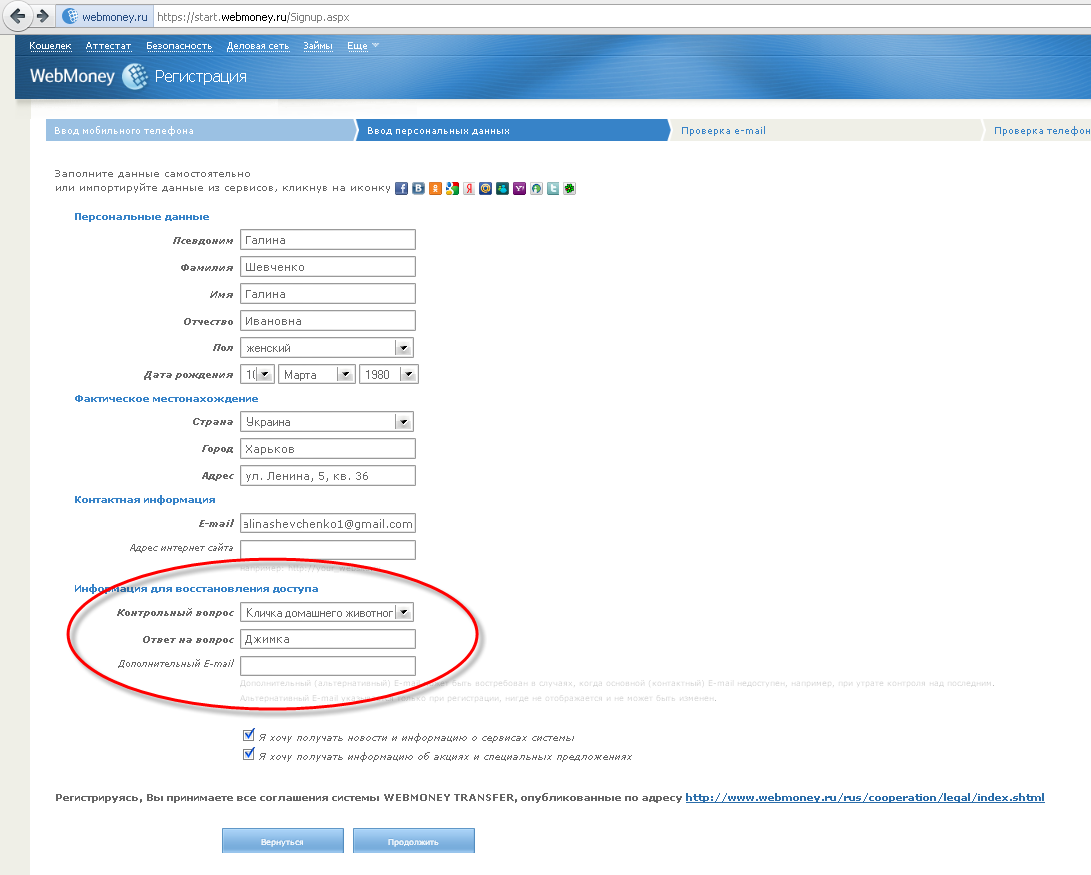Import data via the Yahoo icon

pos(519,188)
